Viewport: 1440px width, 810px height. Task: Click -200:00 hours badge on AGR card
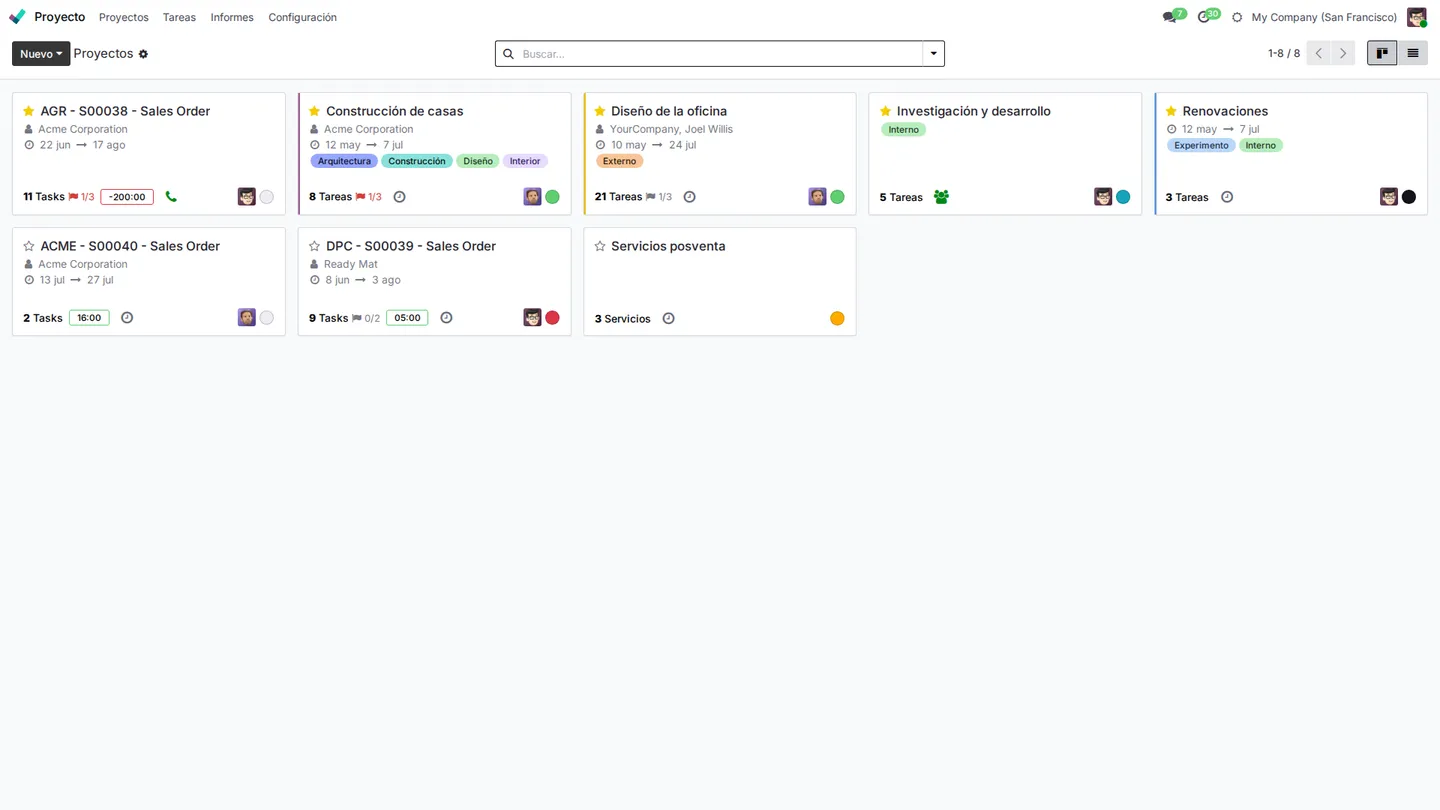127,197
